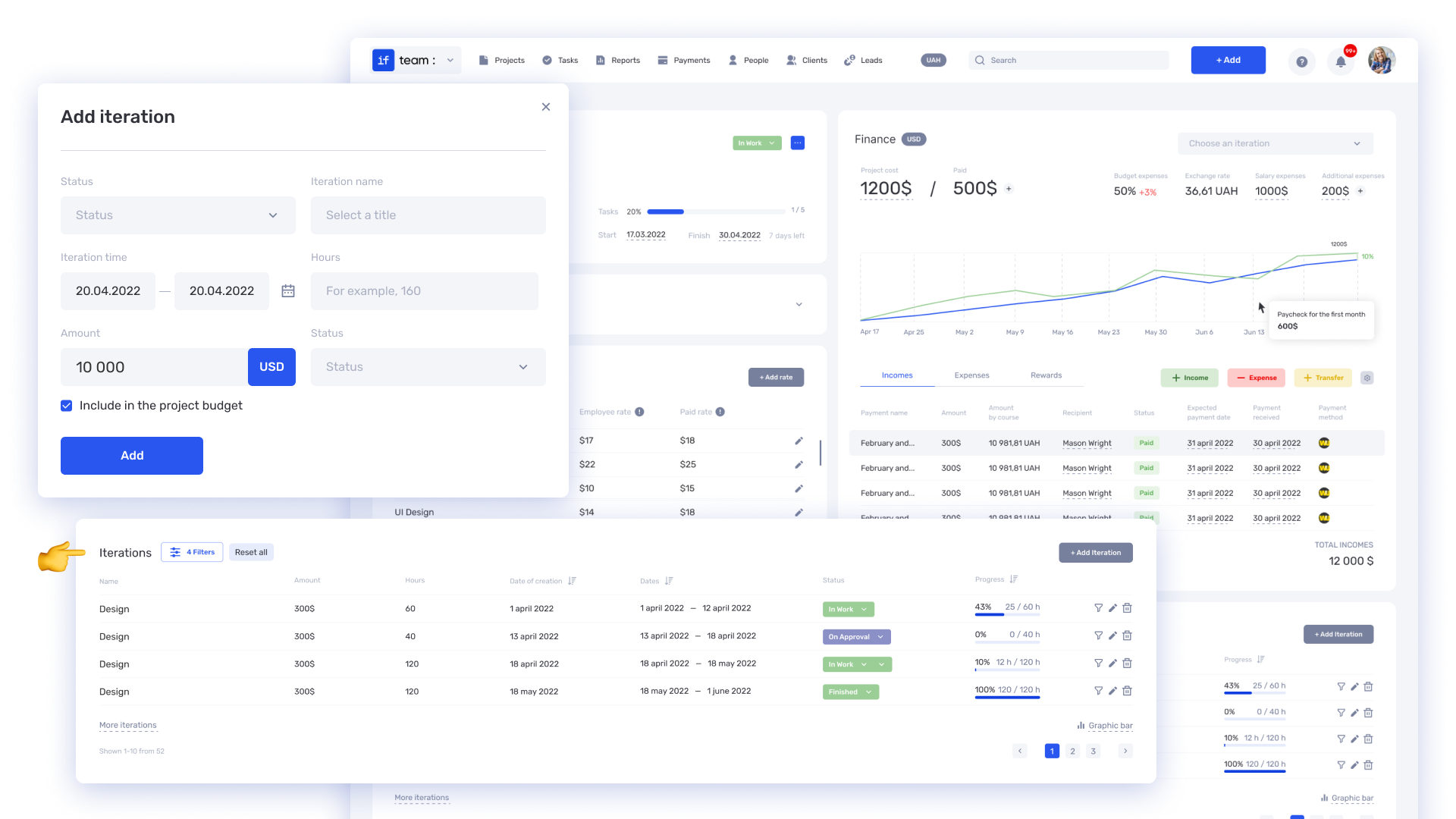
Task: Edit the On Approval Design iteration
Action: (1112, 635)
